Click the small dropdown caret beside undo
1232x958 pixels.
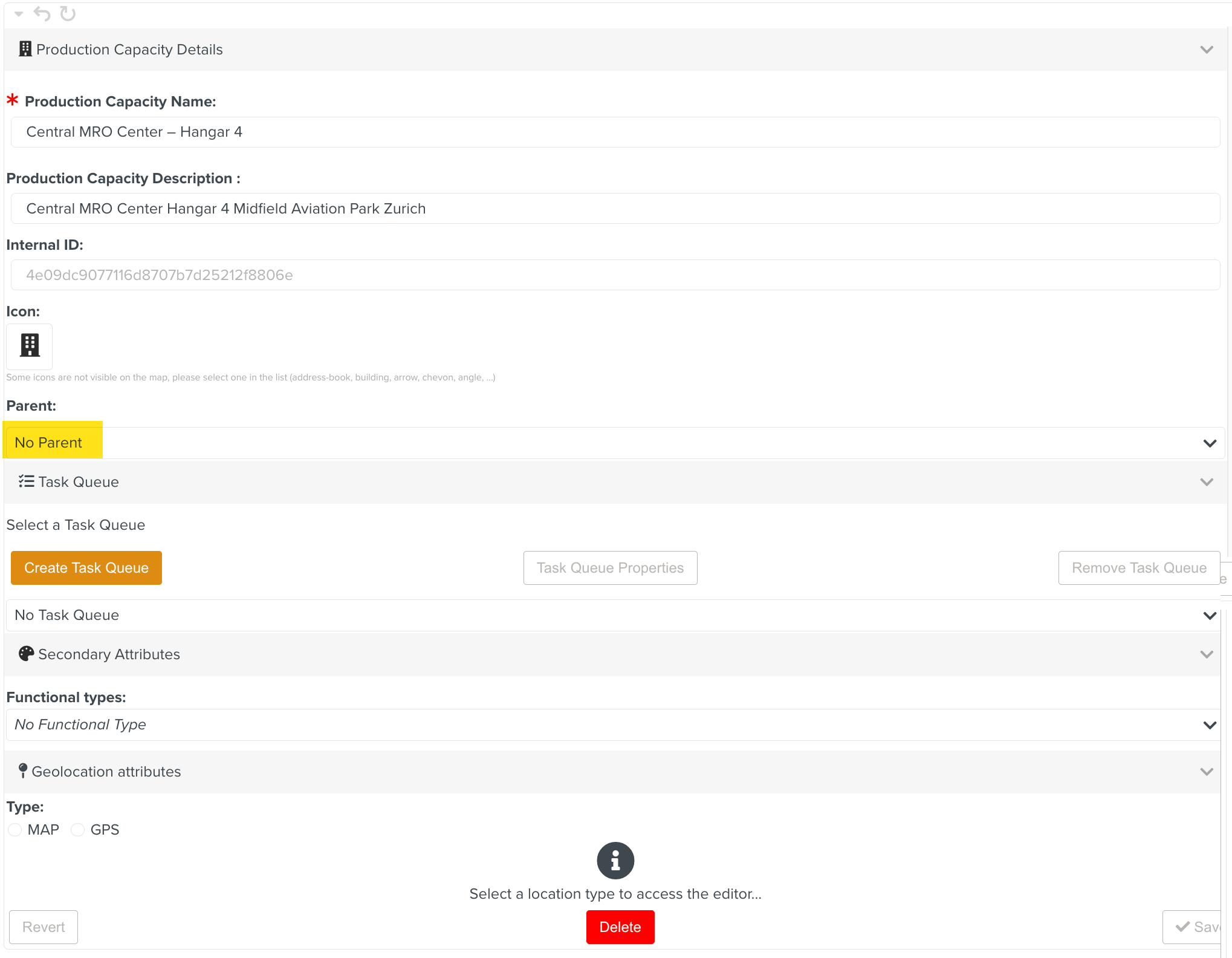(x=19, y=13)
